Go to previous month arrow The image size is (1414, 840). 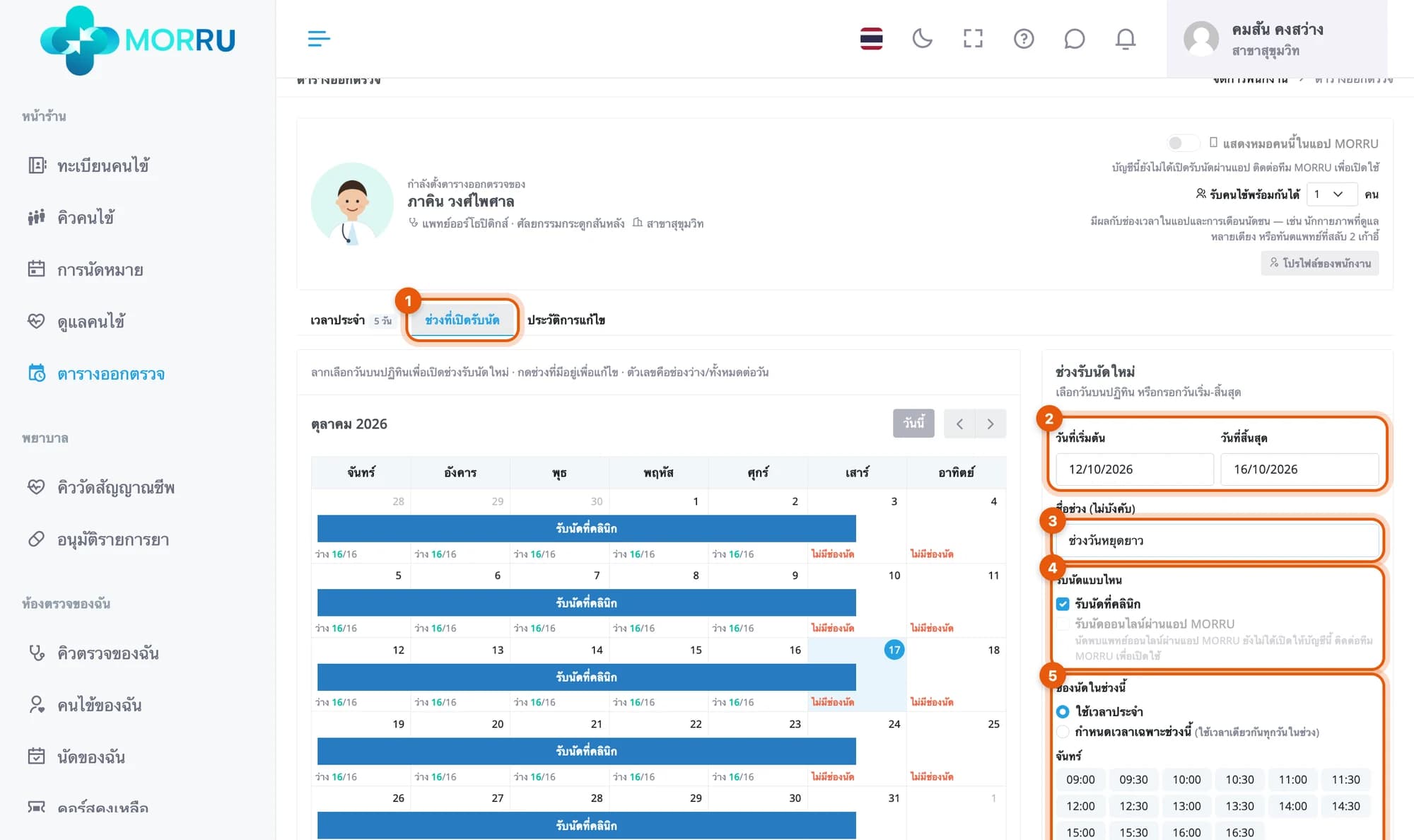click(959, 424)
